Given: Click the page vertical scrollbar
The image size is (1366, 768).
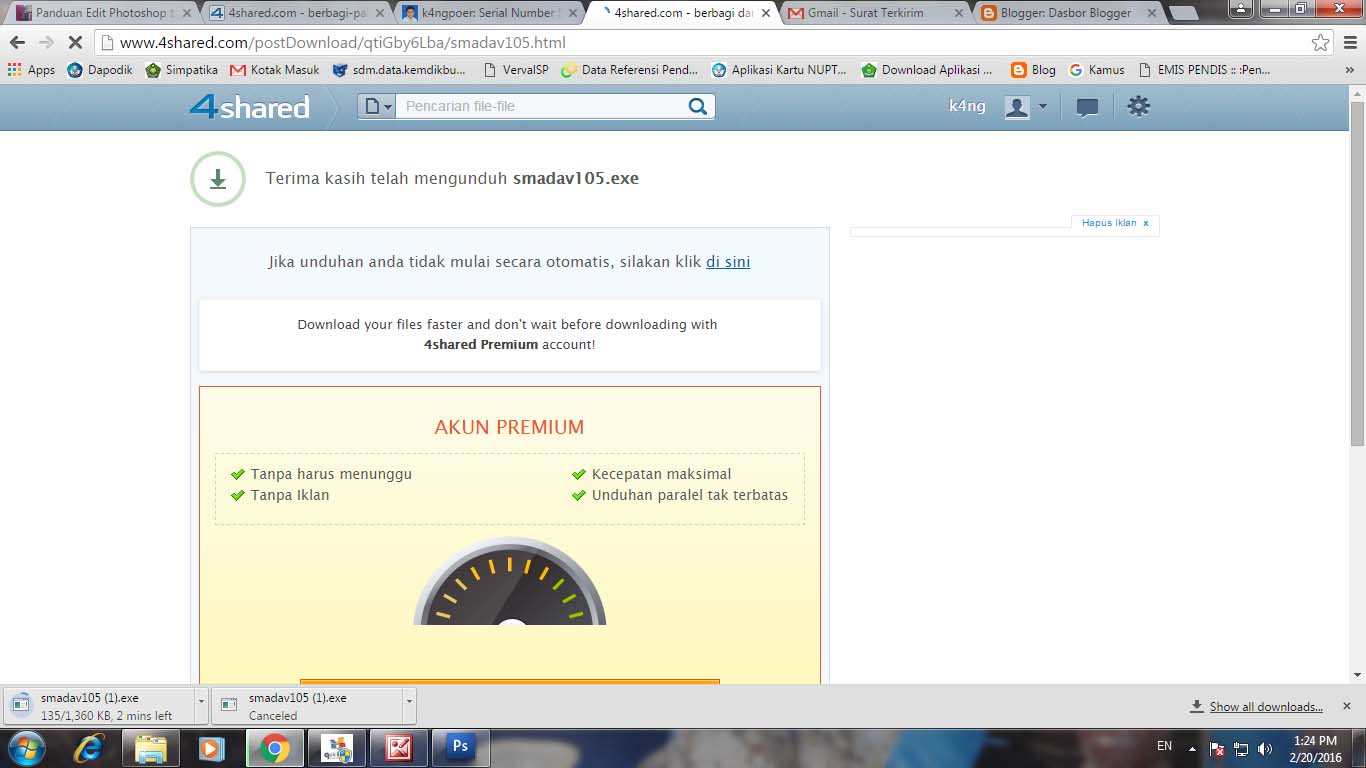Looking at the screenshot, I should click(1357, 273).
